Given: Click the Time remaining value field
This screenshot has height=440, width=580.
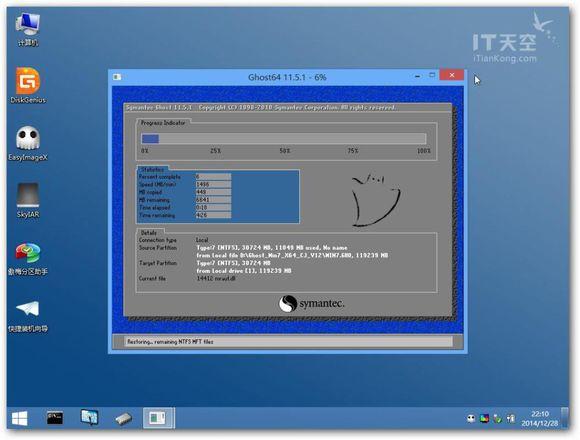Looking at the screenshot, I should 213,215.
